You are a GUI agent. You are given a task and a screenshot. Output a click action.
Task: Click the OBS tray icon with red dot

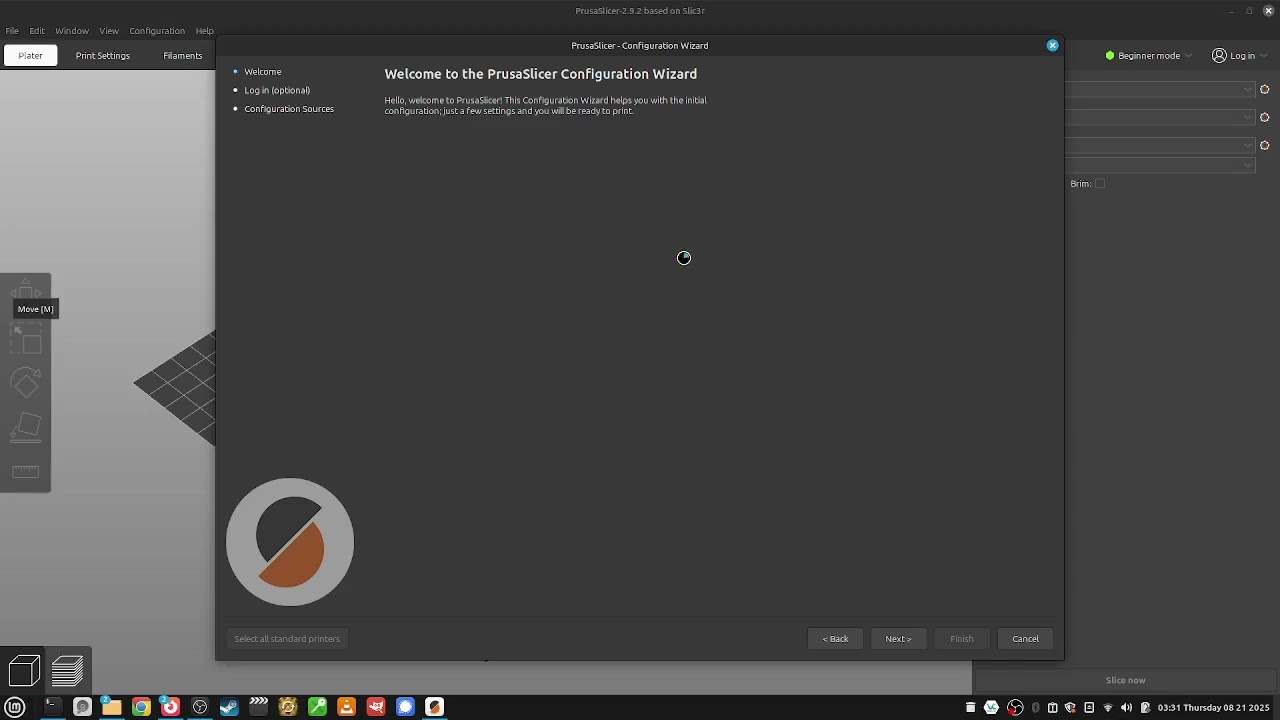click(x=1015, y=708)
